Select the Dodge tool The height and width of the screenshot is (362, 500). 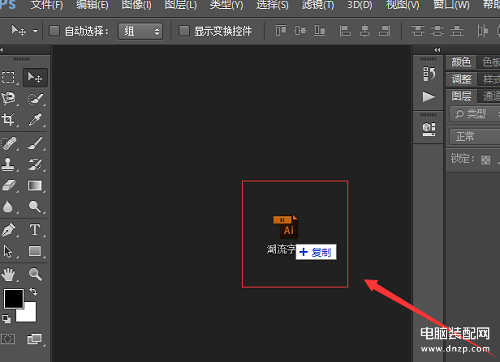point(35,207)
